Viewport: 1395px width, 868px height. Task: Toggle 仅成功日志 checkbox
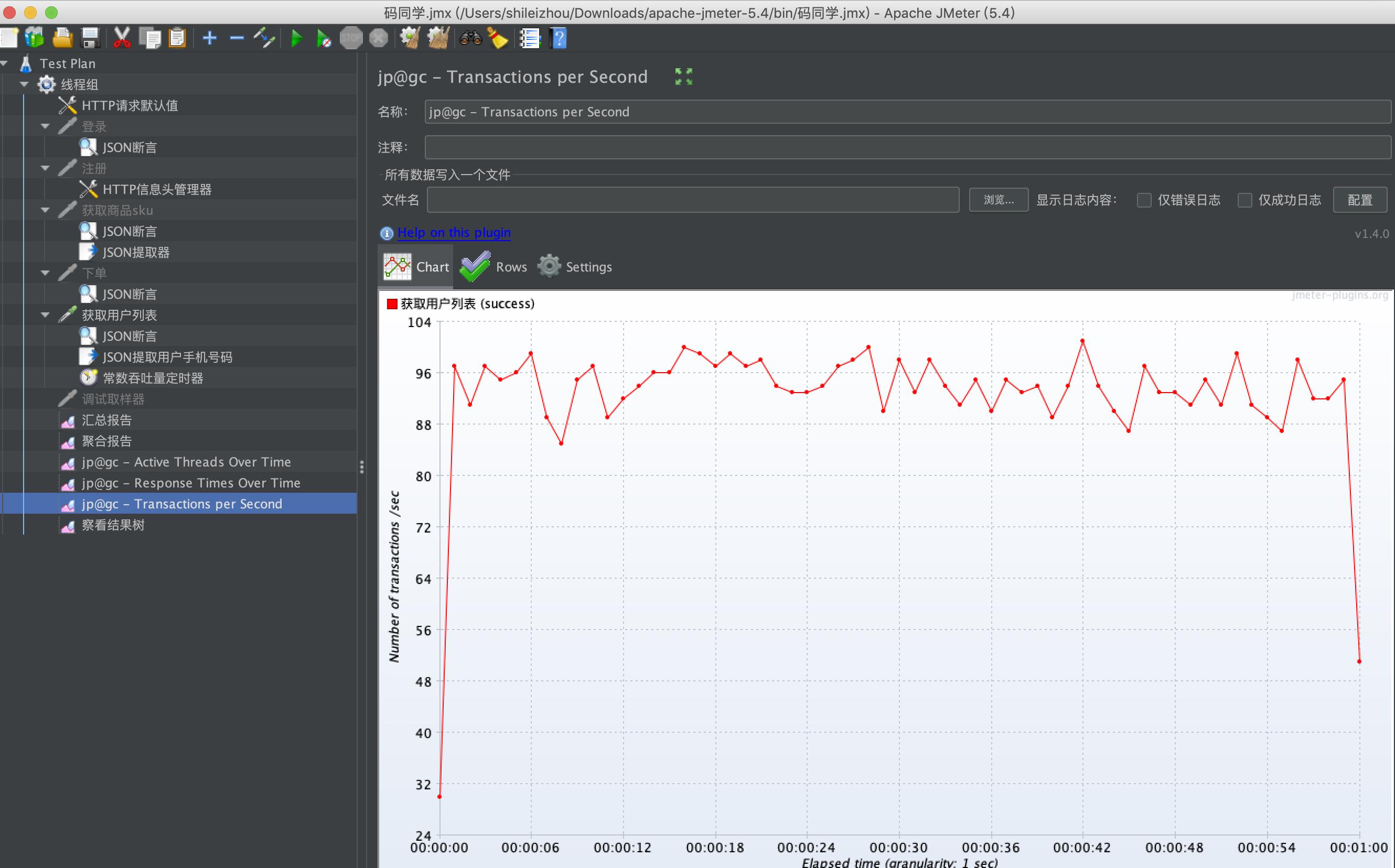[1246, 198]
